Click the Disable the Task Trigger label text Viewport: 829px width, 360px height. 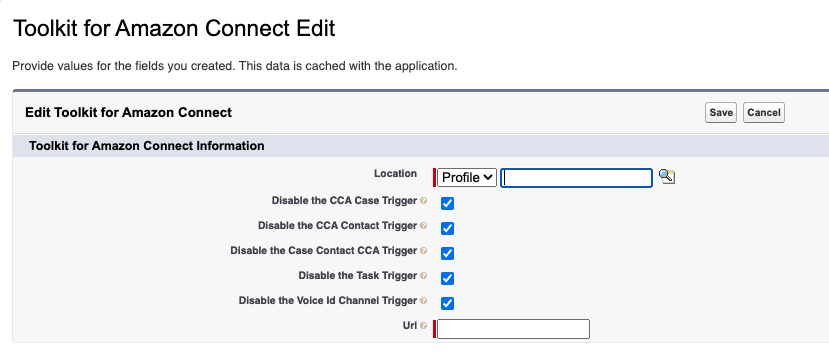[x=358, y=275]
